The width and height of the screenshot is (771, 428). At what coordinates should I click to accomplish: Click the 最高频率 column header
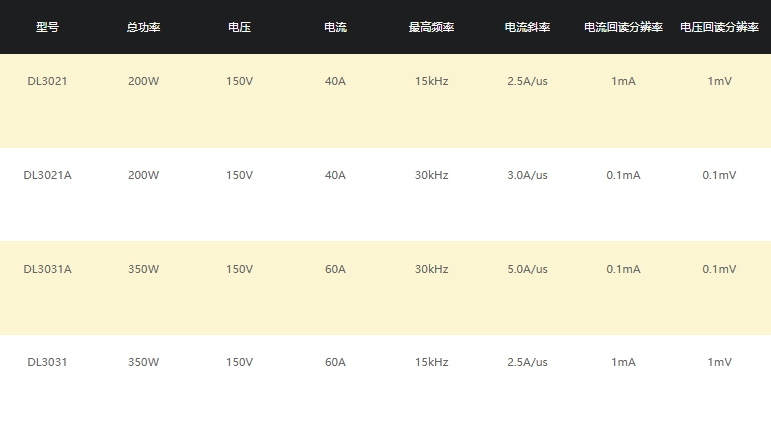tap(431, 27)
